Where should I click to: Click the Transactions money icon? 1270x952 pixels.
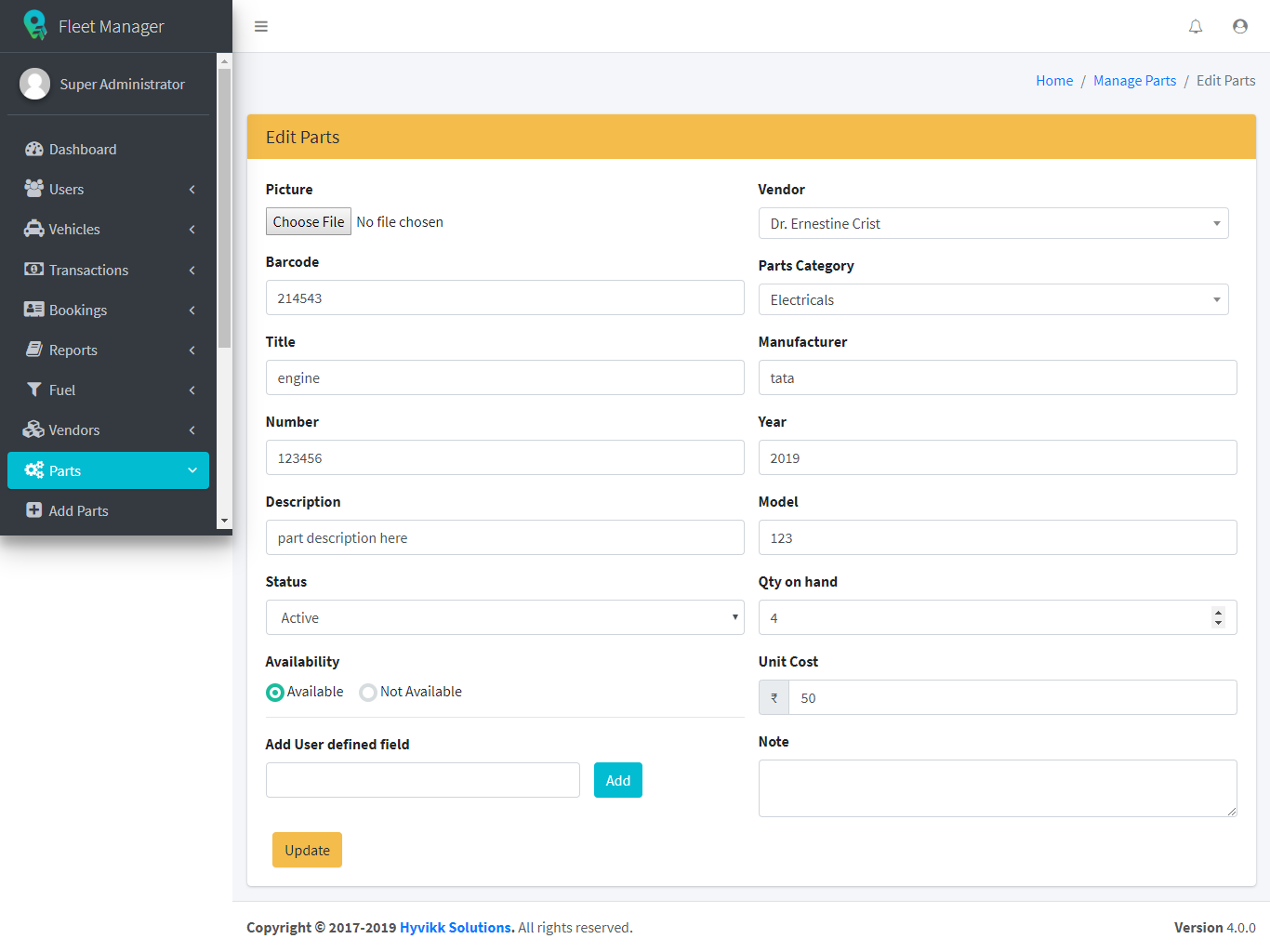pyautogui.click(x=34, y=269)
